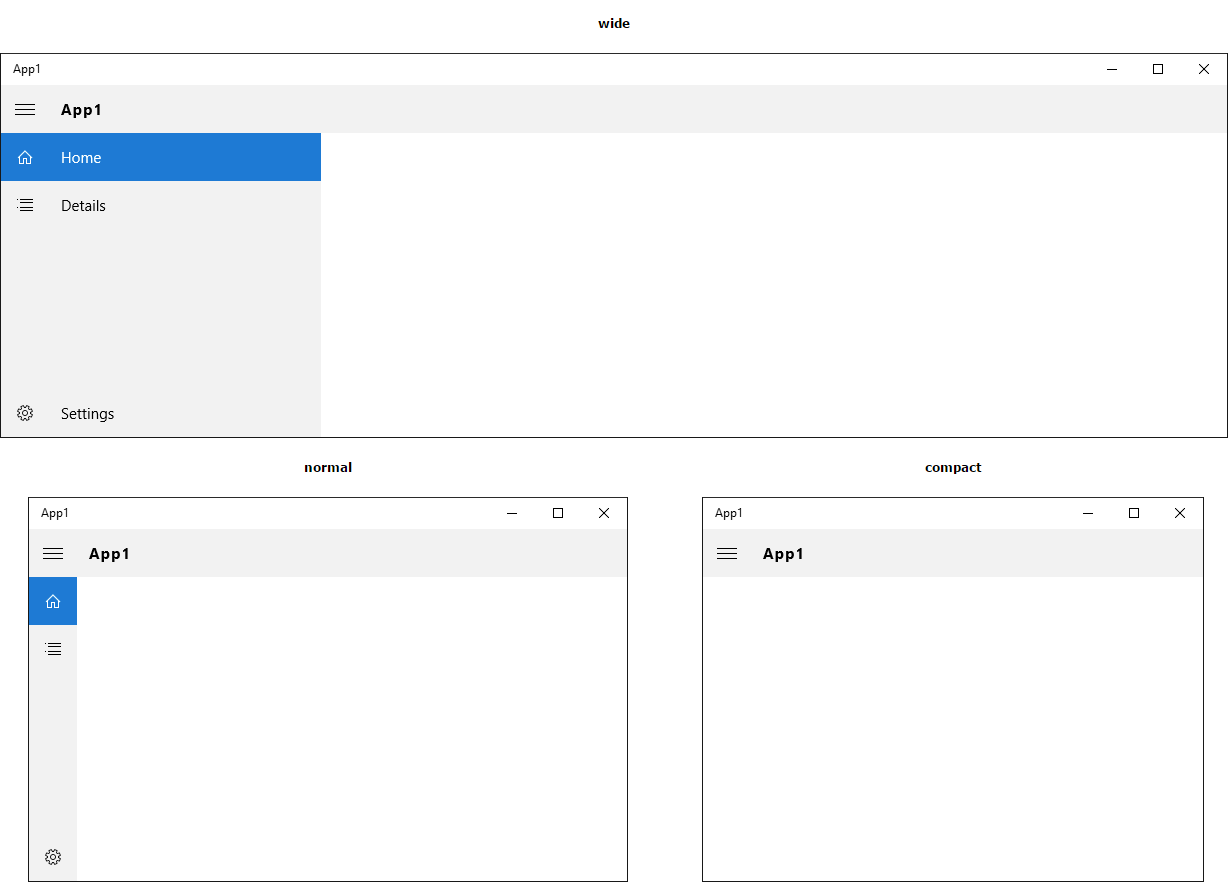
Task: Close the normal App1 window
Action: click(604, 513)
